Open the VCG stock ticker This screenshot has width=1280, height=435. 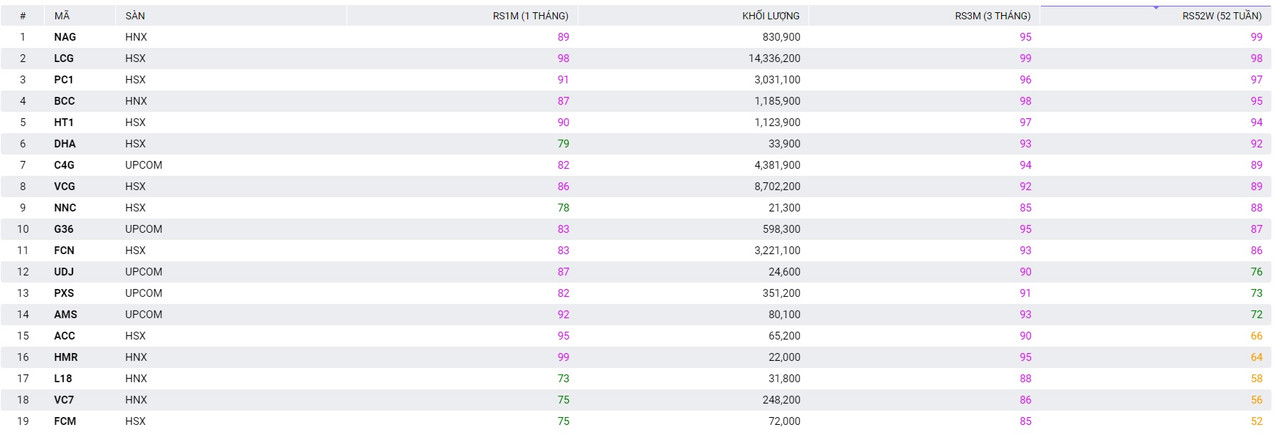(65, 186)
